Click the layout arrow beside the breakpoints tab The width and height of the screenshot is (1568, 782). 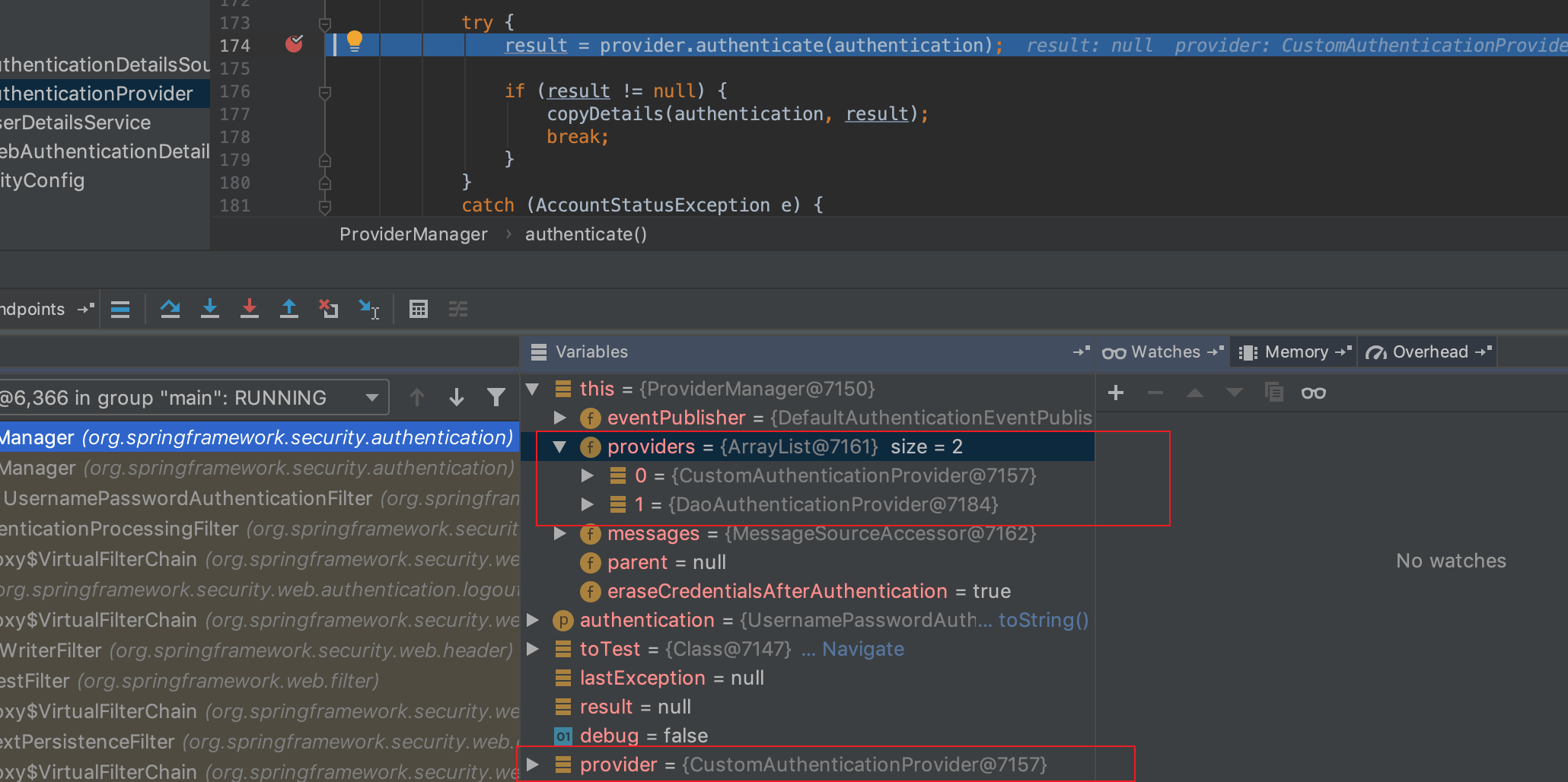86,309
